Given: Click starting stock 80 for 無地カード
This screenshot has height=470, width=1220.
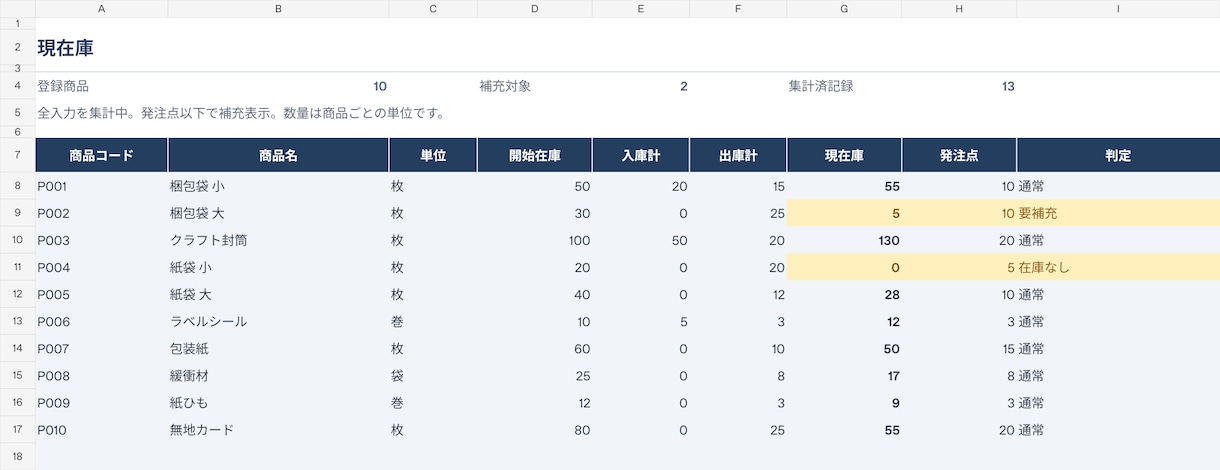Looking at the screenshot, I should pyautogui.click(x=582, y=429).
